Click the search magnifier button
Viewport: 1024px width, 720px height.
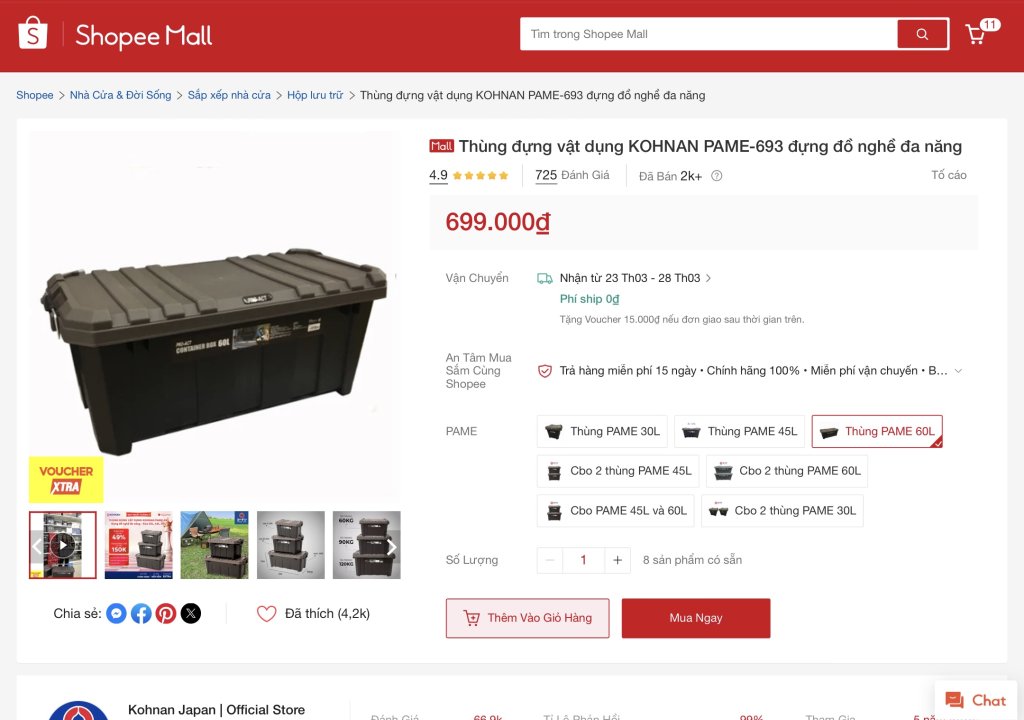click(922, 34)
